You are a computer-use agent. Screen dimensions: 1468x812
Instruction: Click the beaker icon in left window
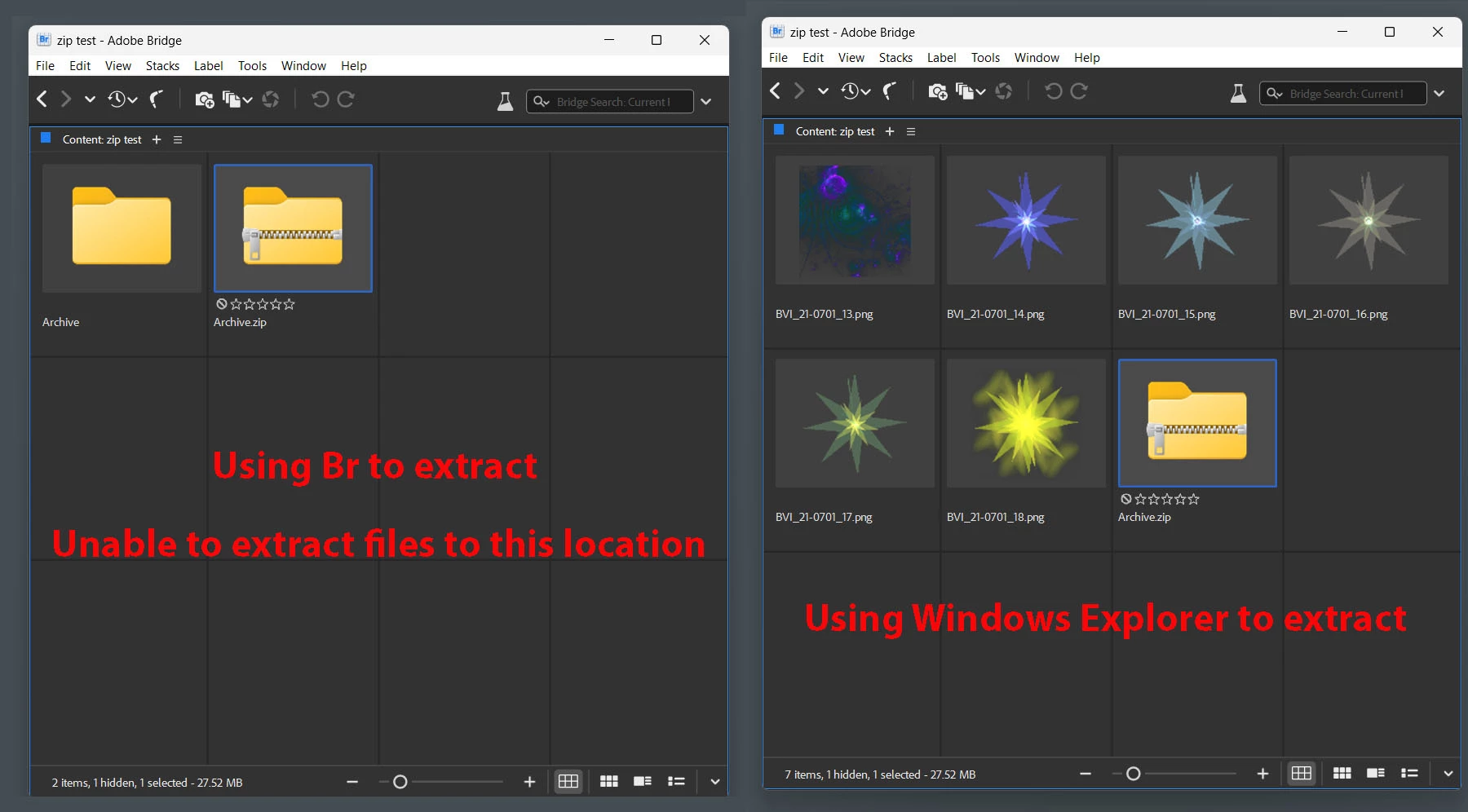tap(506, 101)
